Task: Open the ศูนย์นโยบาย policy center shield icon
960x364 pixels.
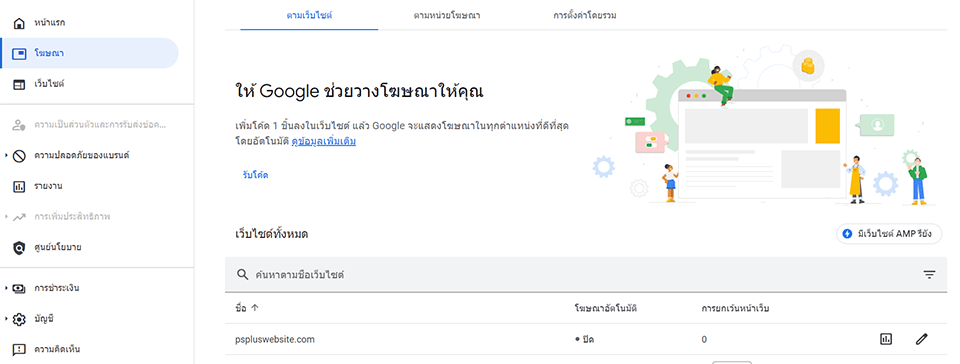Action: (19, 248)
